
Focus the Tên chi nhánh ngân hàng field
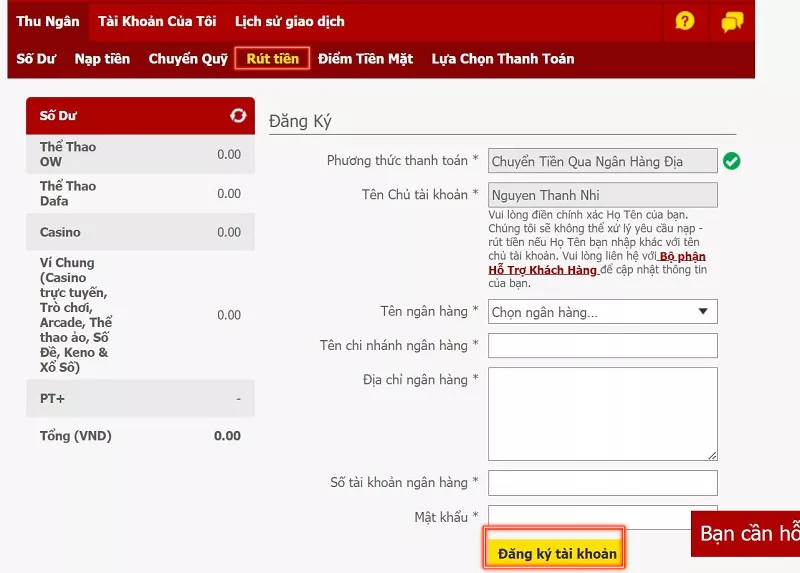pos(603,346)
